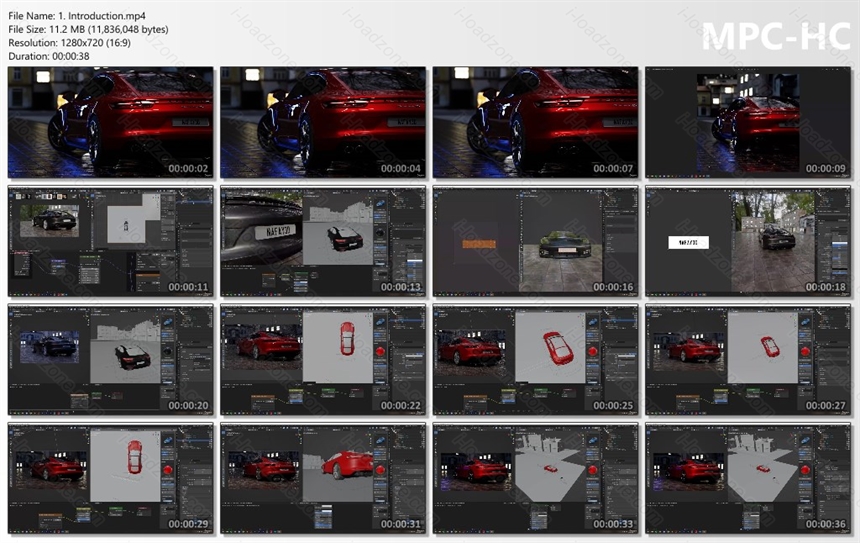This screenshot has height=543, width=860.
Task: Click the 'Duration: 00:00:38' line
Action: click(x=49, y=56)
